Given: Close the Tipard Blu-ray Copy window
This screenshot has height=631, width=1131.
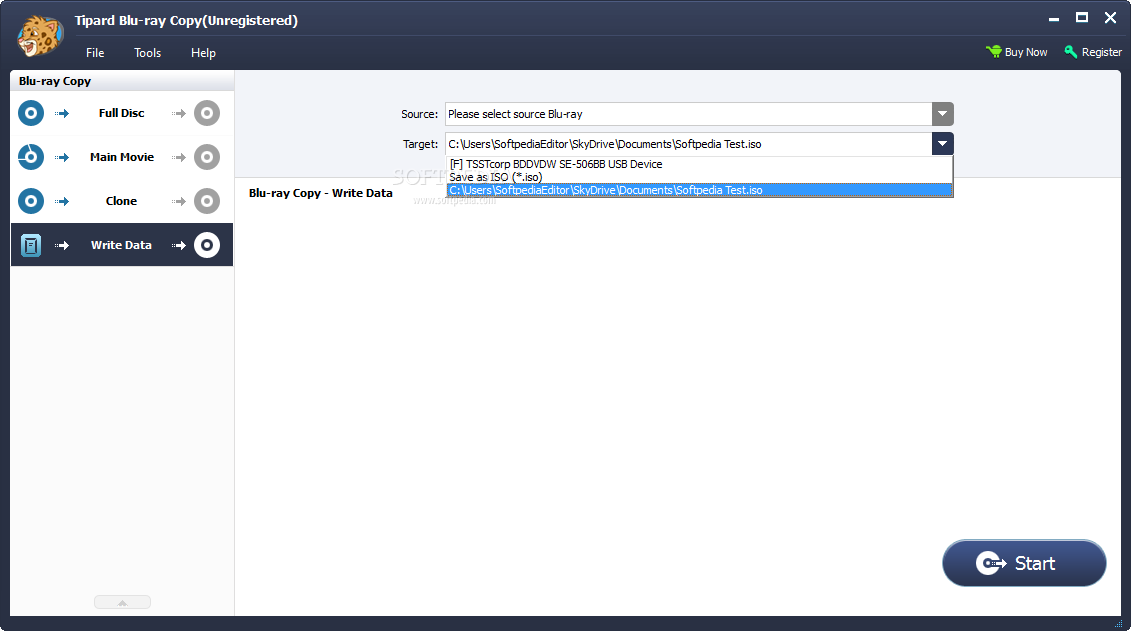Looking at the screenshot, I should (x=1110, y=18).
